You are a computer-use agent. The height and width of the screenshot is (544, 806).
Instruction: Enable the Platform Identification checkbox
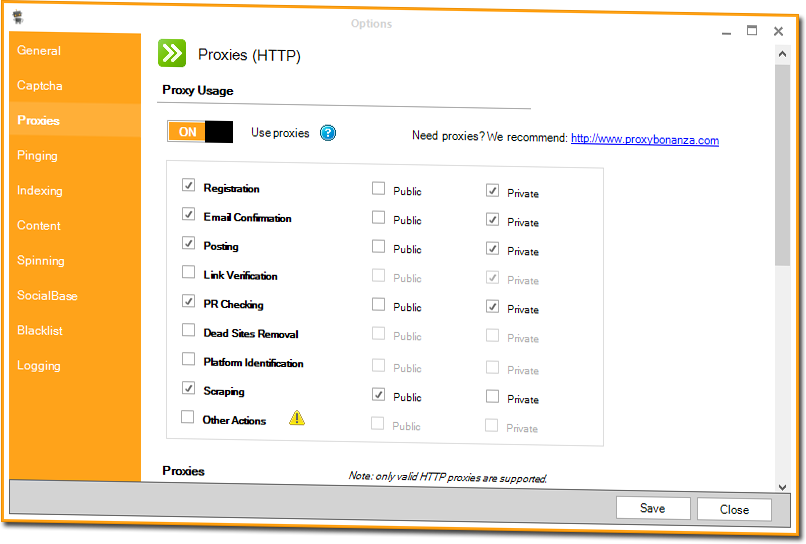click(x=188, y=358)
